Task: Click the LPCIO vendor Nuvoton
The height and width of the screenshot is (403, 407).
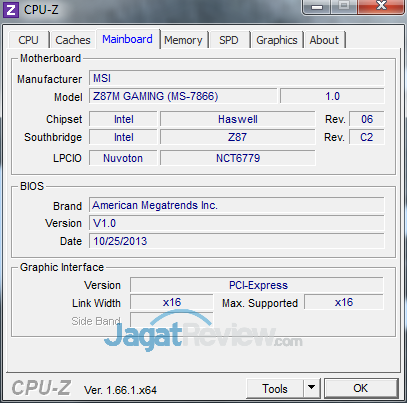Action: pyautogui.click(x=123, y=158)
